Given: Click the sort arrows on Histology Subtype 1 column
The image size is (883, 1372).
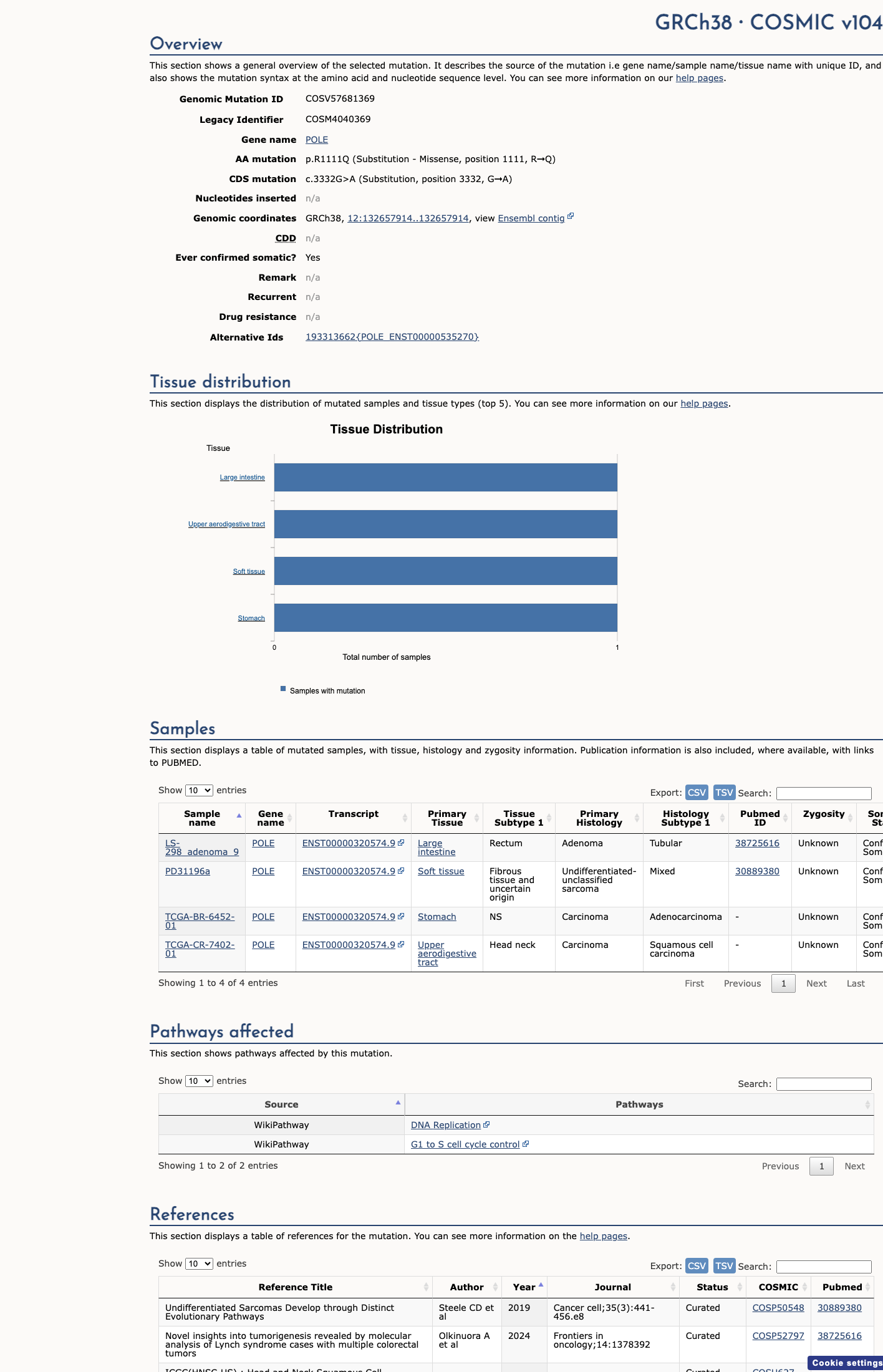Looking at the screenshot, I should pyautogui.click(x=722, y=818).
